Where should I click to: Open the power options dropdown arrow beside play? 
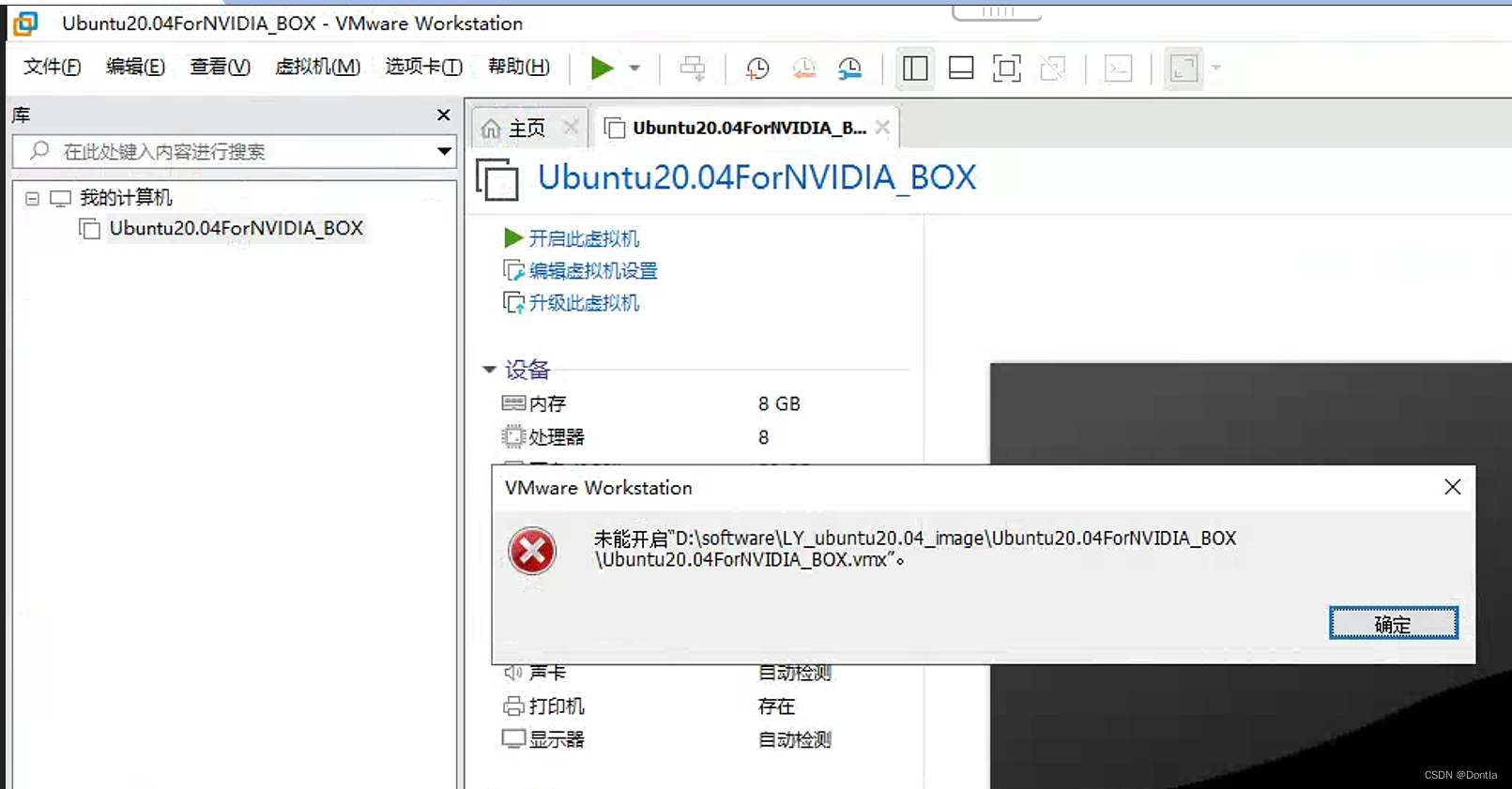[634, 68]
